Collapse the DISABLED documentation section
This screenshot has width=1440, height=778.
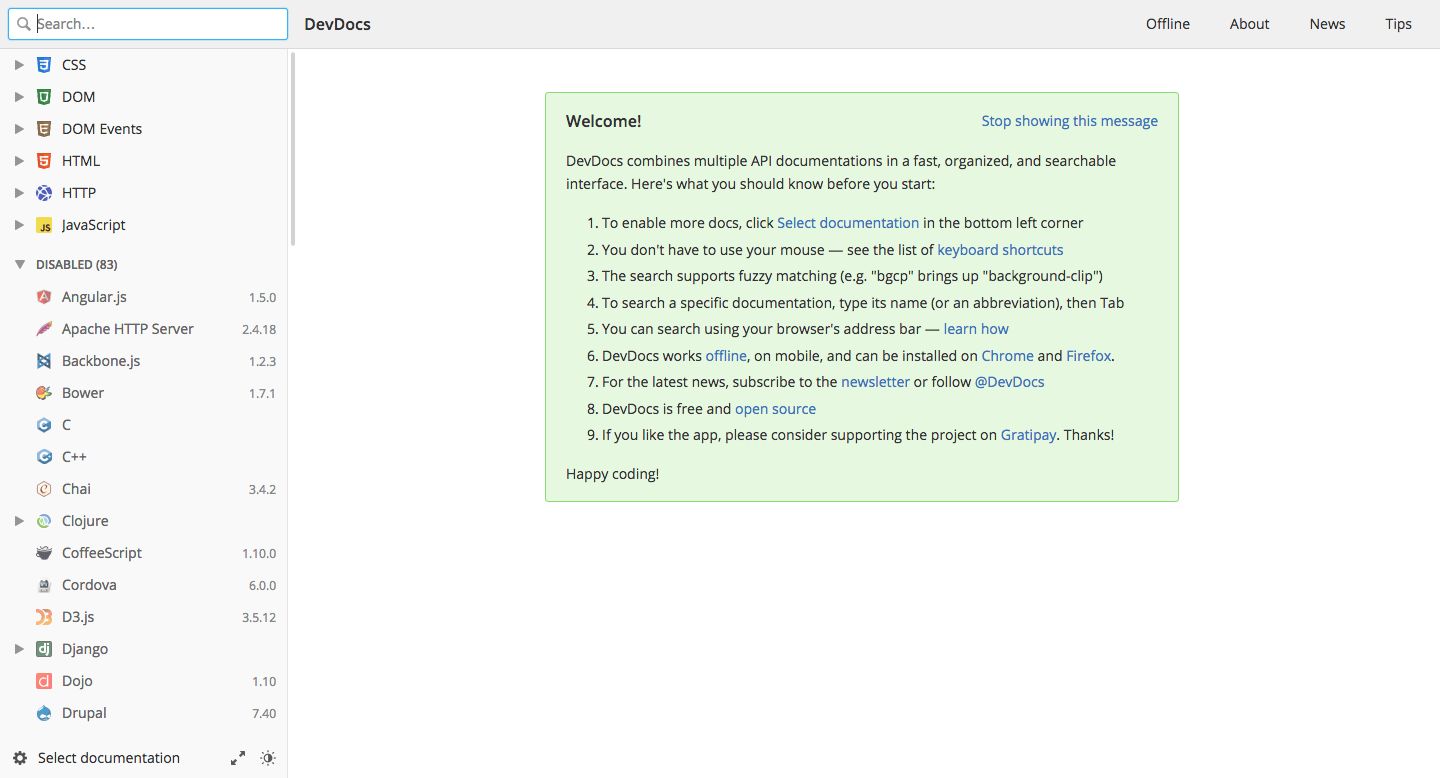(20, 264)
